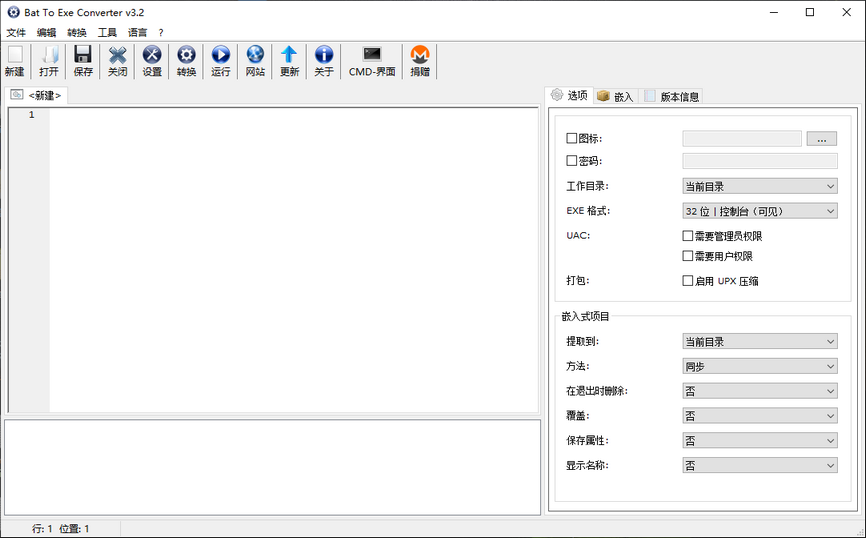The height and width of the screenshot is (538, 866).
Task: Open the 方法 (Method) dropdown
Action: tap(760, 366)
